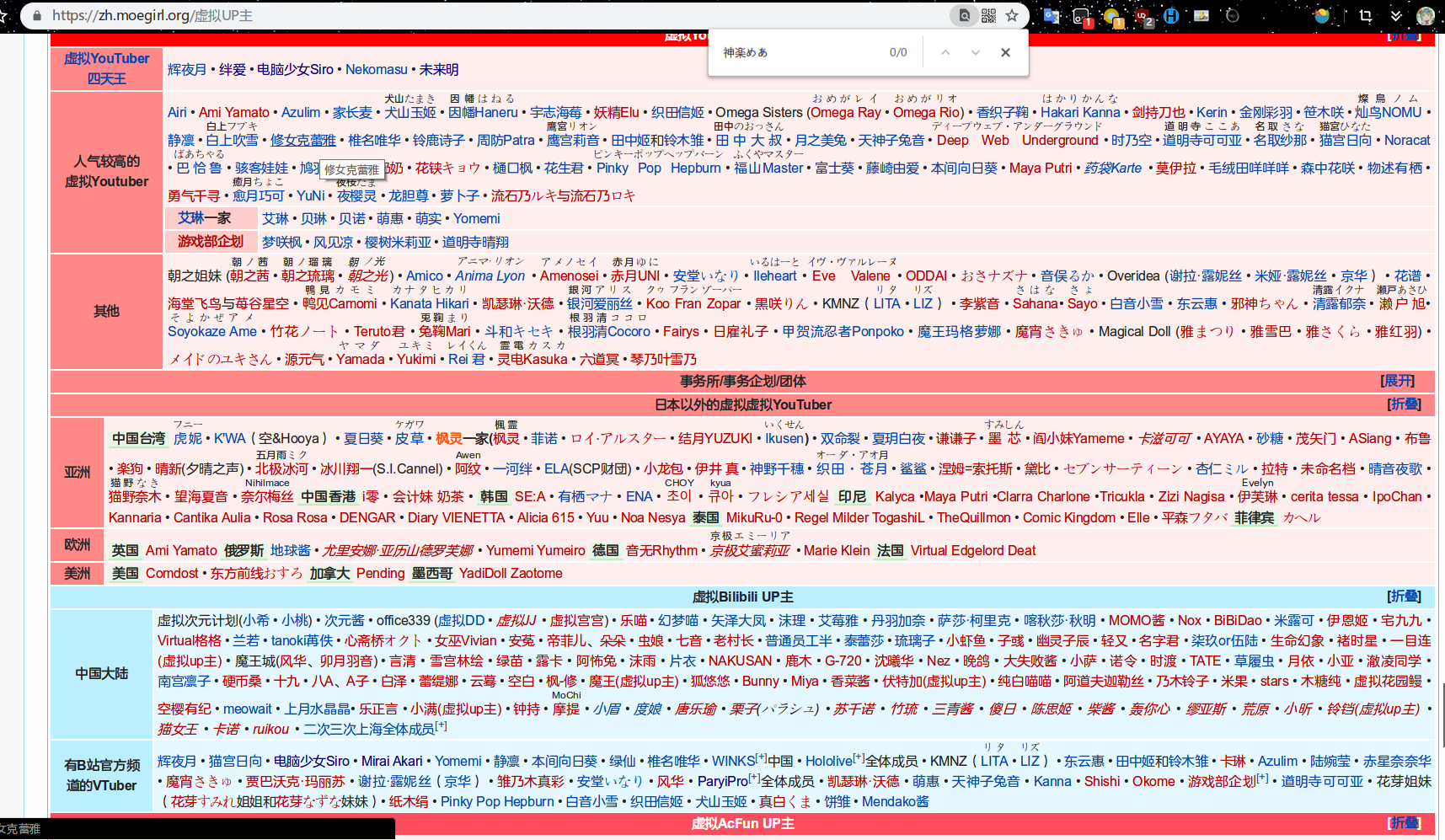Open the meowait link

click(x=248, y=709)
